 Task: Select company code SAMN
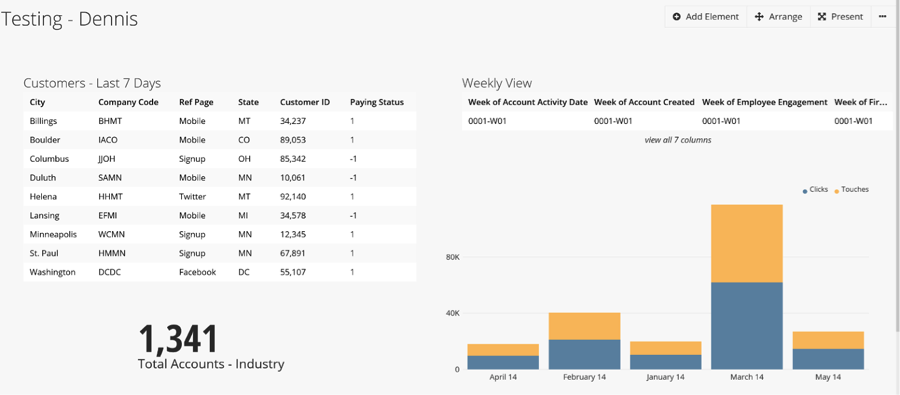point(110,178)
